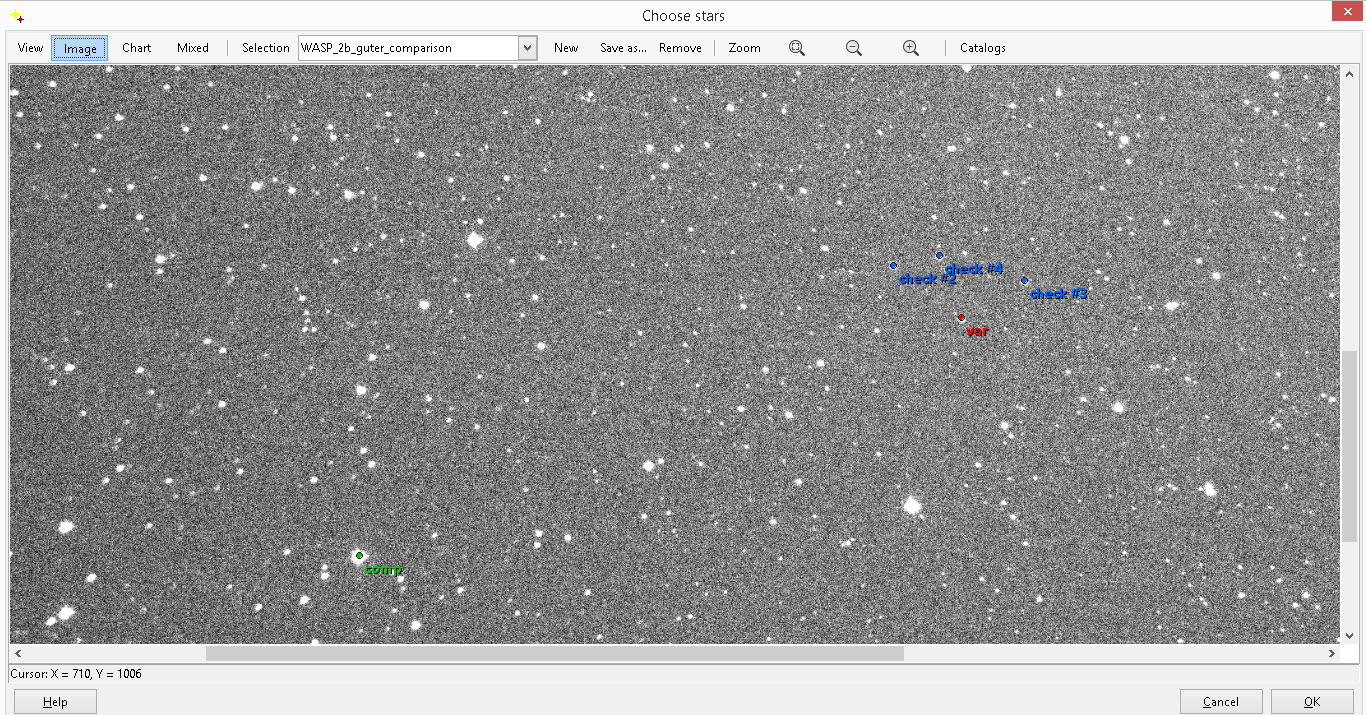Click the blue check #4 star marker
The width and height of the screenshot is (1366, 715).
[x=940, y=256]
